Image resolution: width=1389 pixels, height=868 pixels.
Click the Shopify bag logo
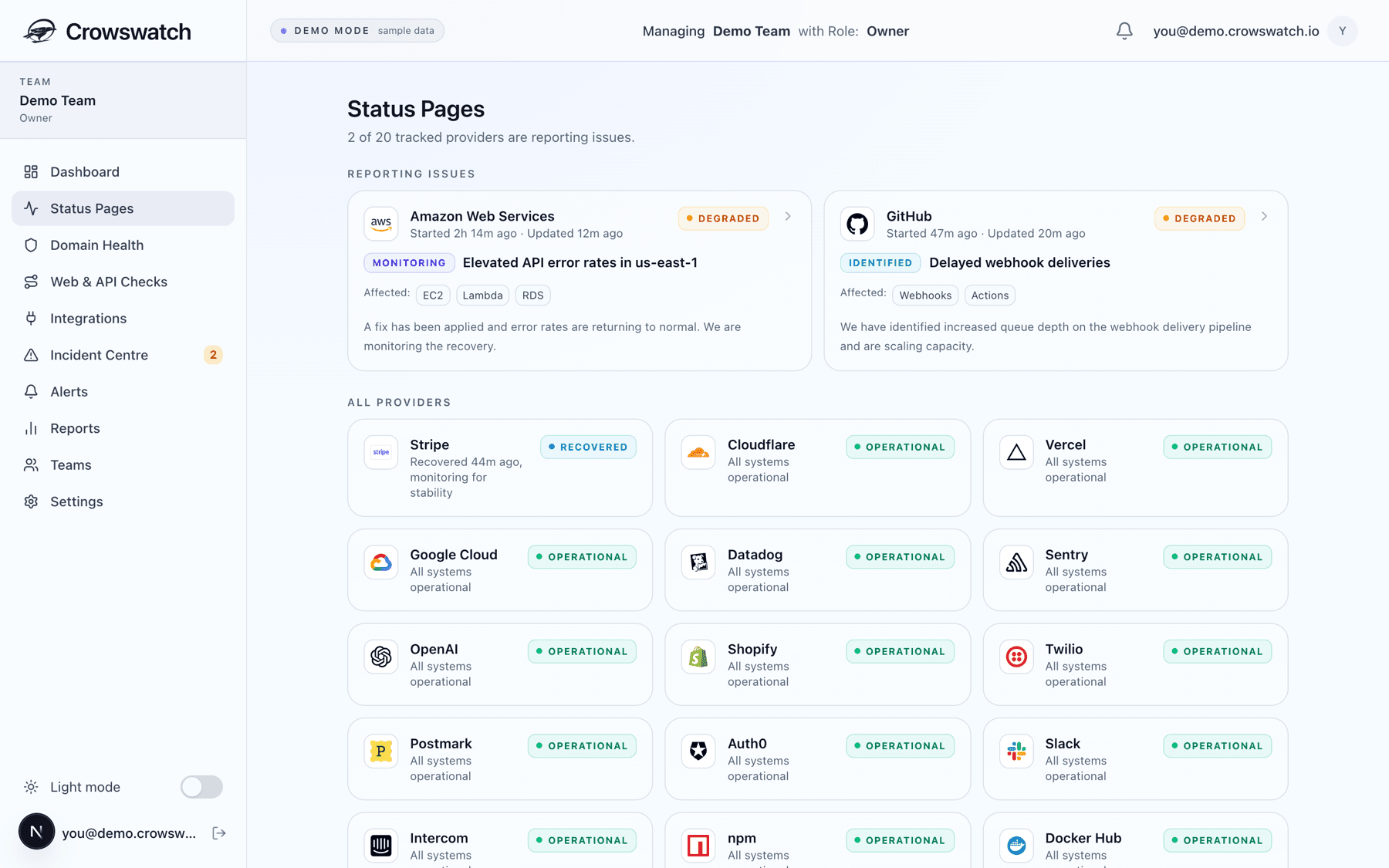click(698, 657)
